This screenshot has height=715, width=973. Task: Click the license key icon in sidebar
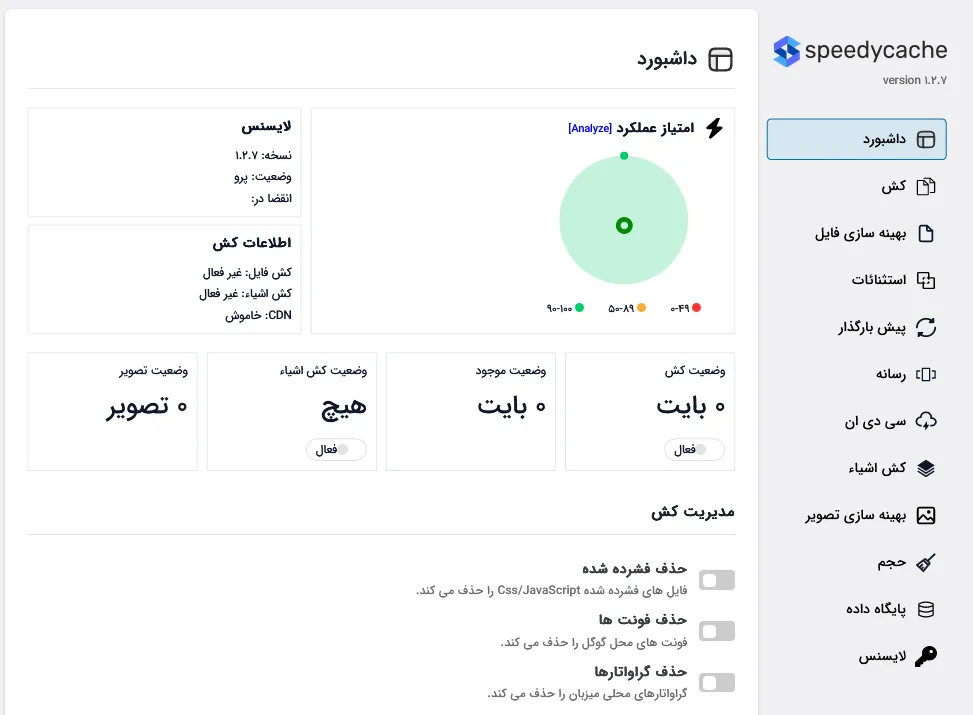pos(926,656)
